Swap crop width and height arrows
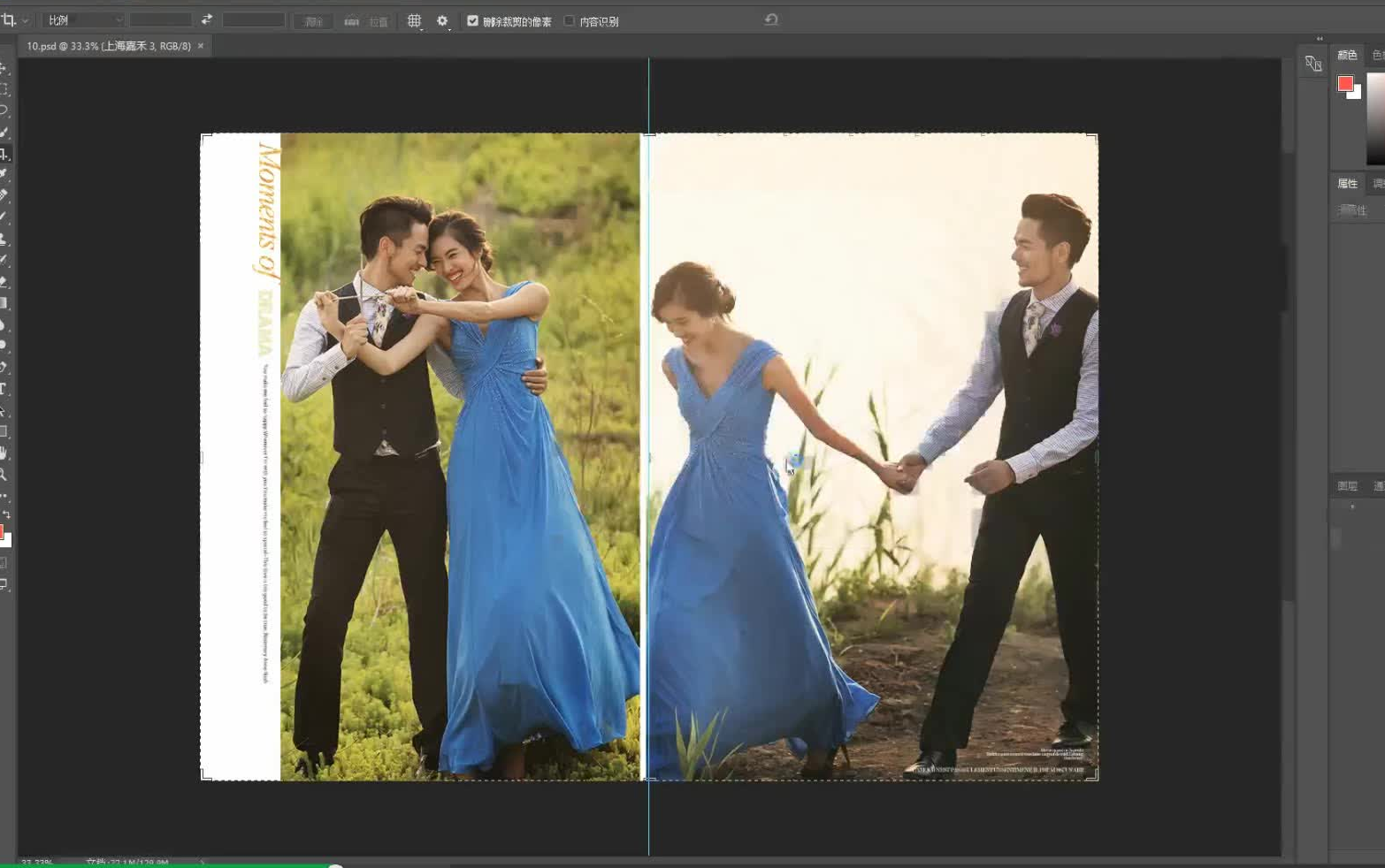 tap(207, 19)
